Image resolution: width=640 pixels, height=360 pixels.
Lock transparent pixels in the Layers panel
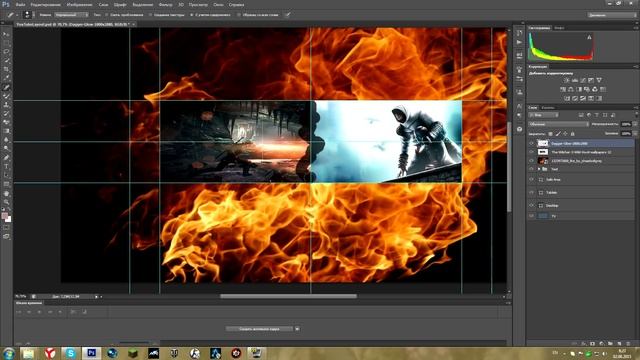click(x=550, y=134)
